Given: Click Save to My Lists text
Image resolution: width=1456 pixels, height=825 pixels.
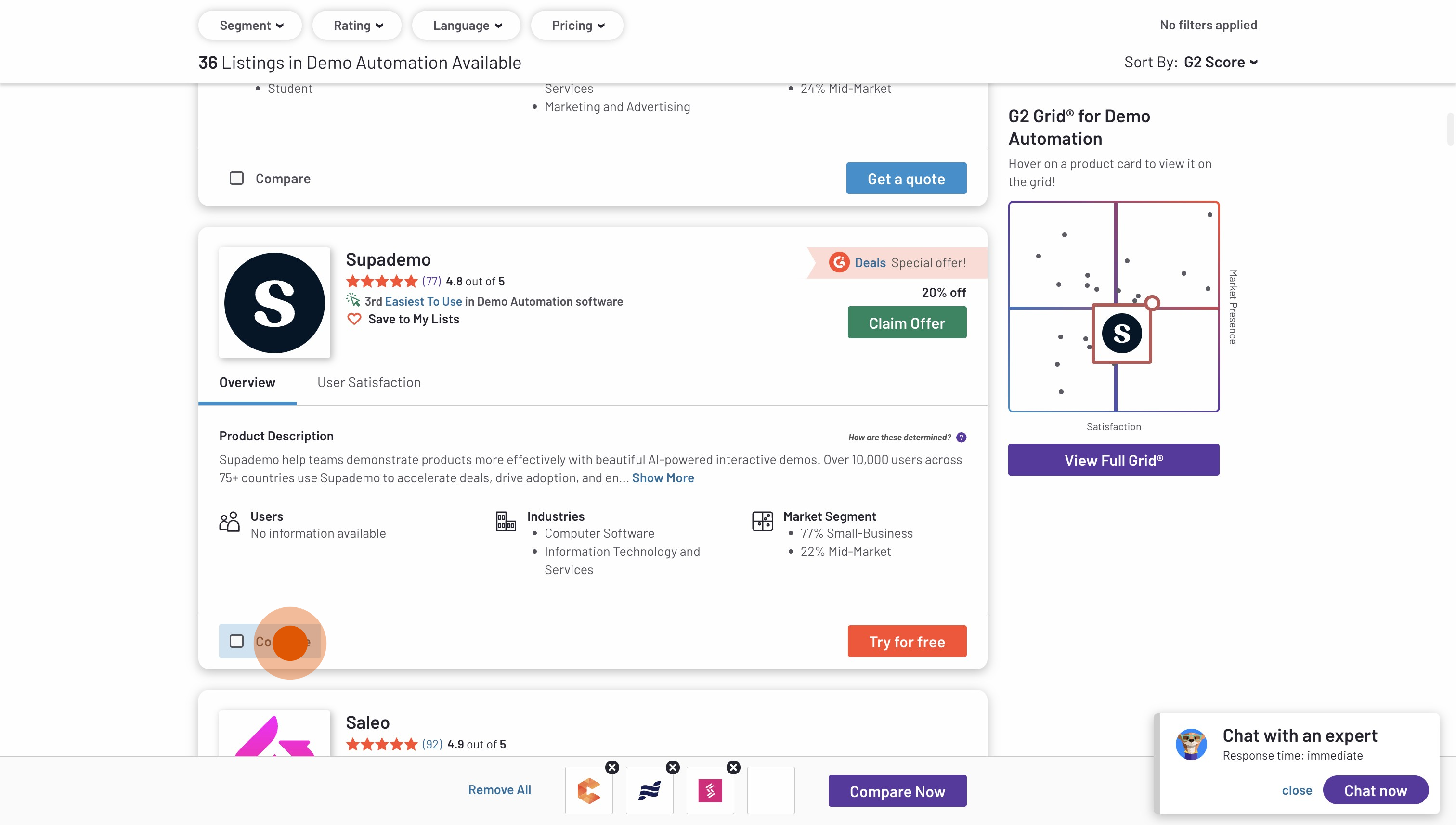Looking at the screenshot, I should (414, 319).
